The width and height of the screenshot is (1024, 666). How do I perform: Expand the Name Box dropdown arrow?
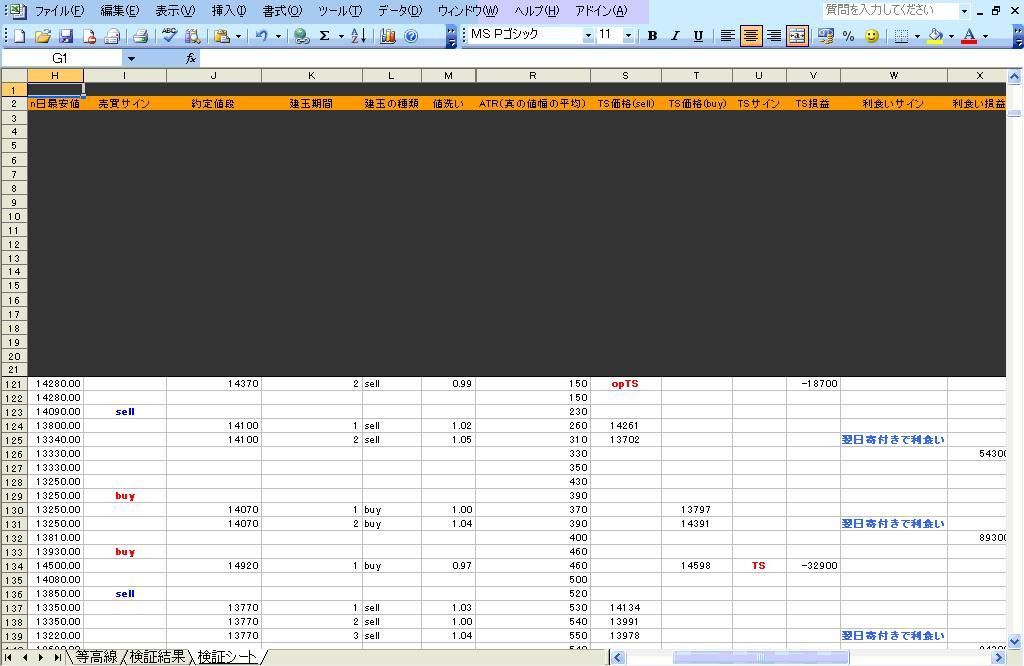(x=131, y=59)
